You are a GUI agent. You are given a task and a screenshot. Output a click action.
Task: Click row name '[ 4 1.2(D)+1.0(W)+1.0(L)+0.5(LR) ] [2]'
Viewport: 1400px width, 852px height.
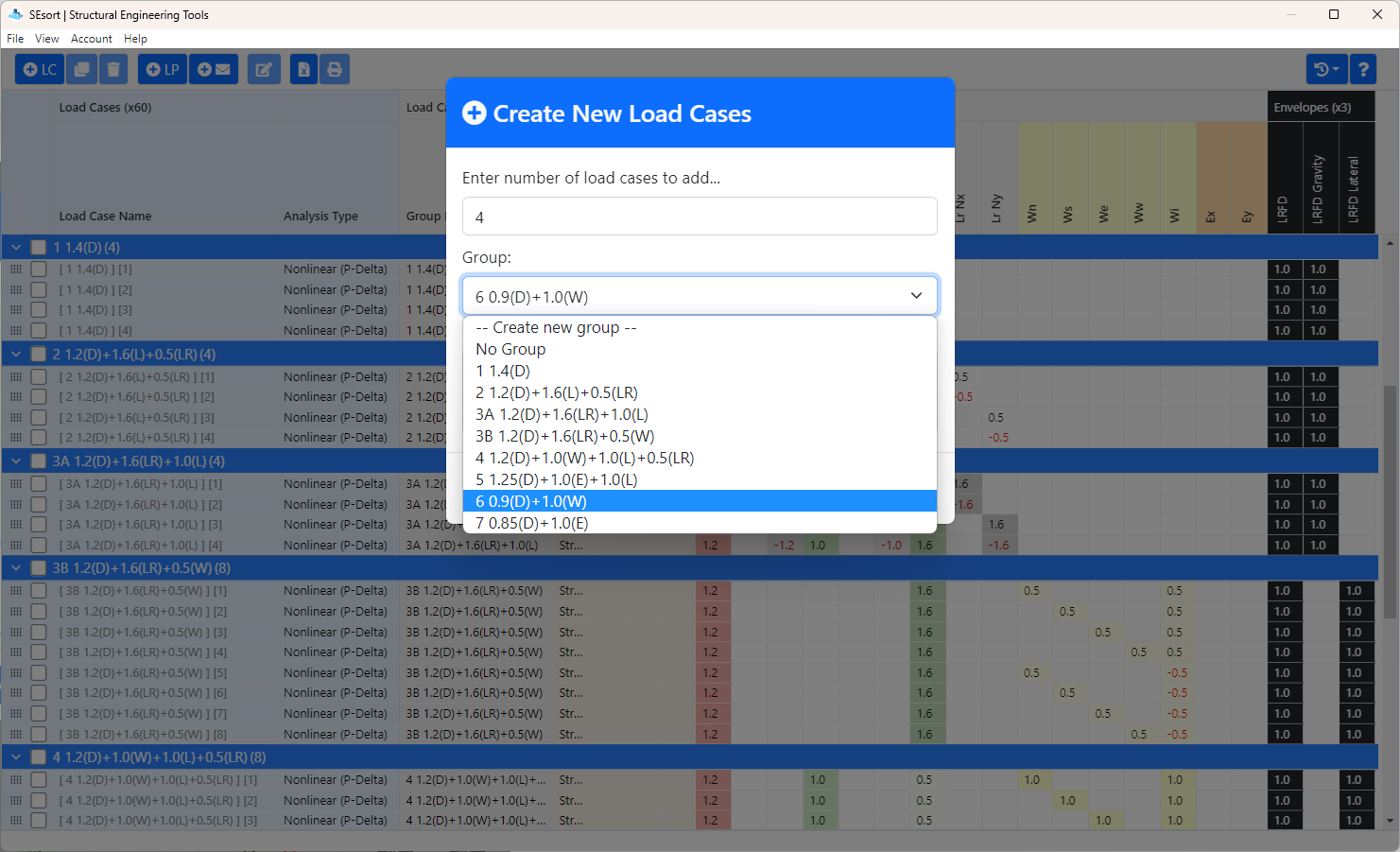pos(158,800)
